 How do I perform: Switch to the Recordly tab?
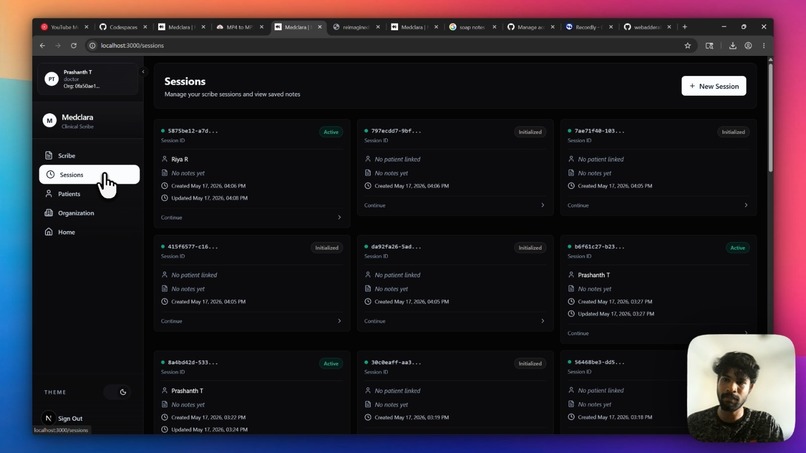click(x=588, y=27)
